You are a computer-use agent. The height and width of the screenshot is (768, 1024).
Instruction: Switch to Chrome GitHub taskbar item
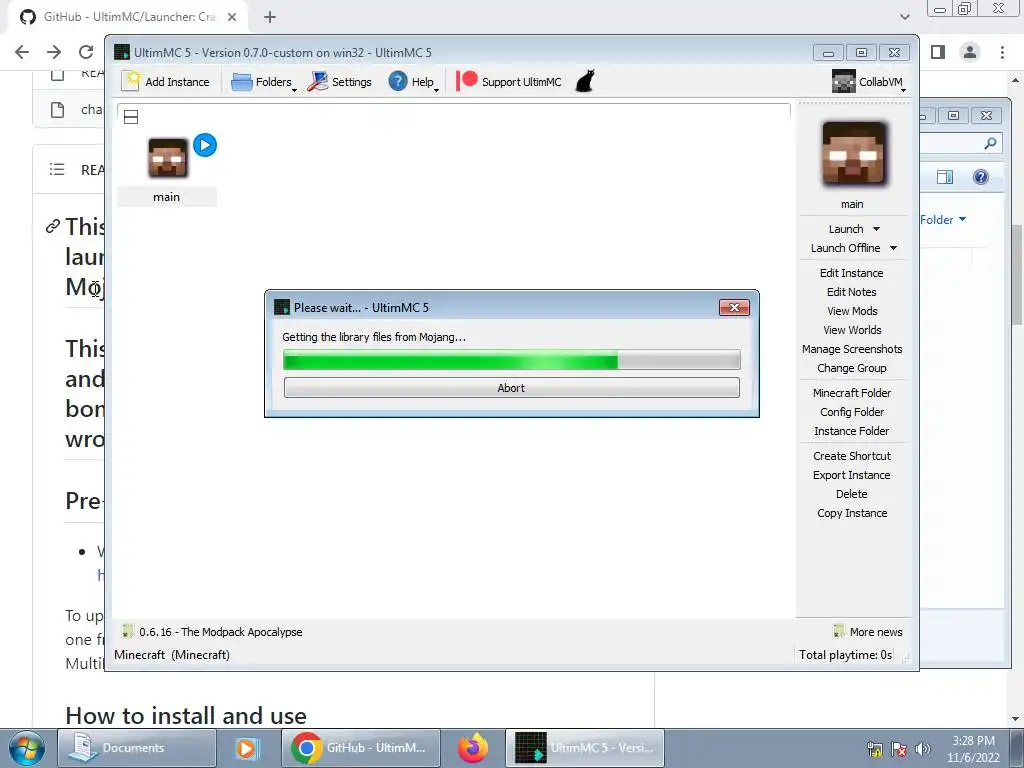pyautogui.click(x=360, y=748)
